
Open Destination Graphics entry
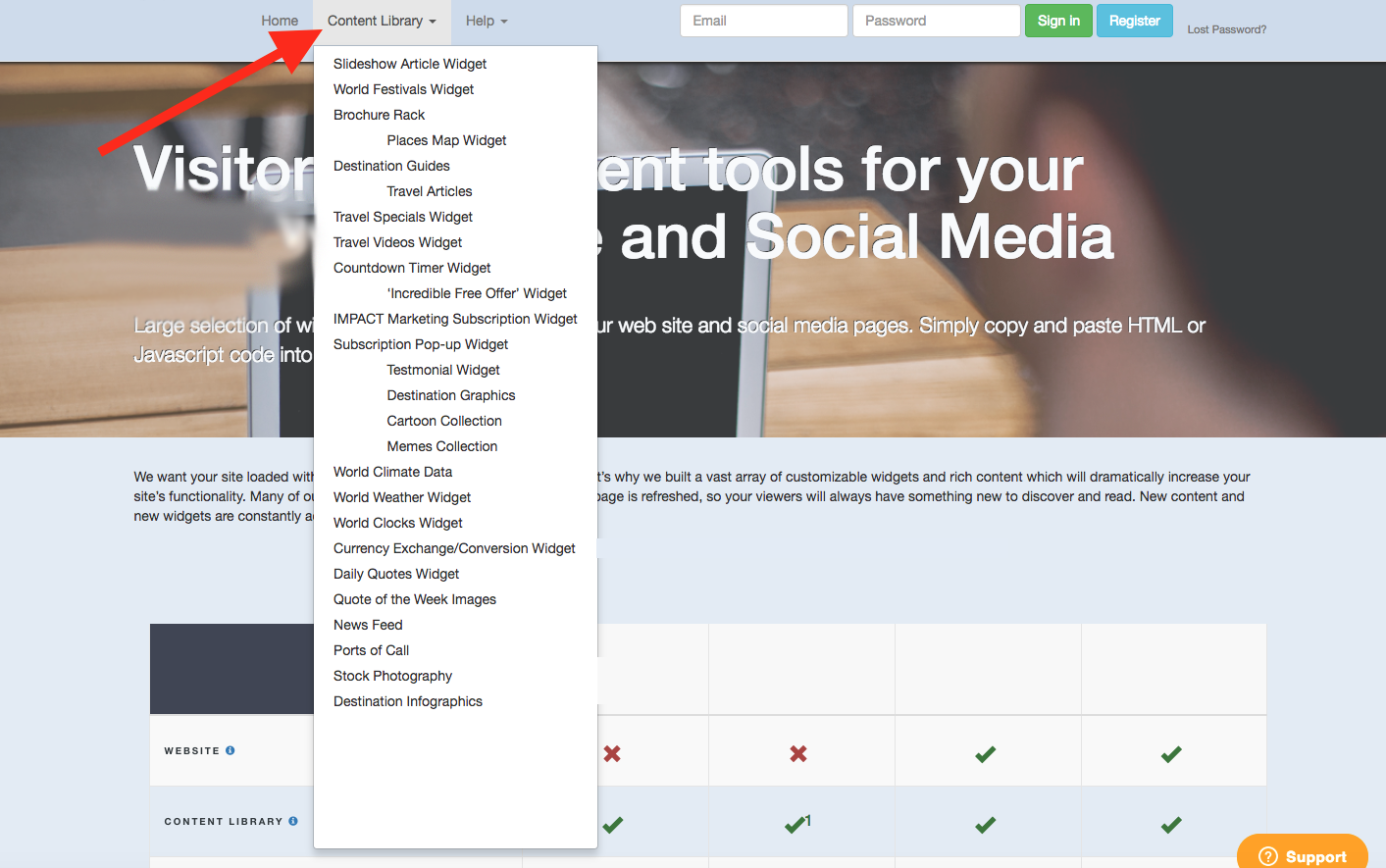coord(451,395)
